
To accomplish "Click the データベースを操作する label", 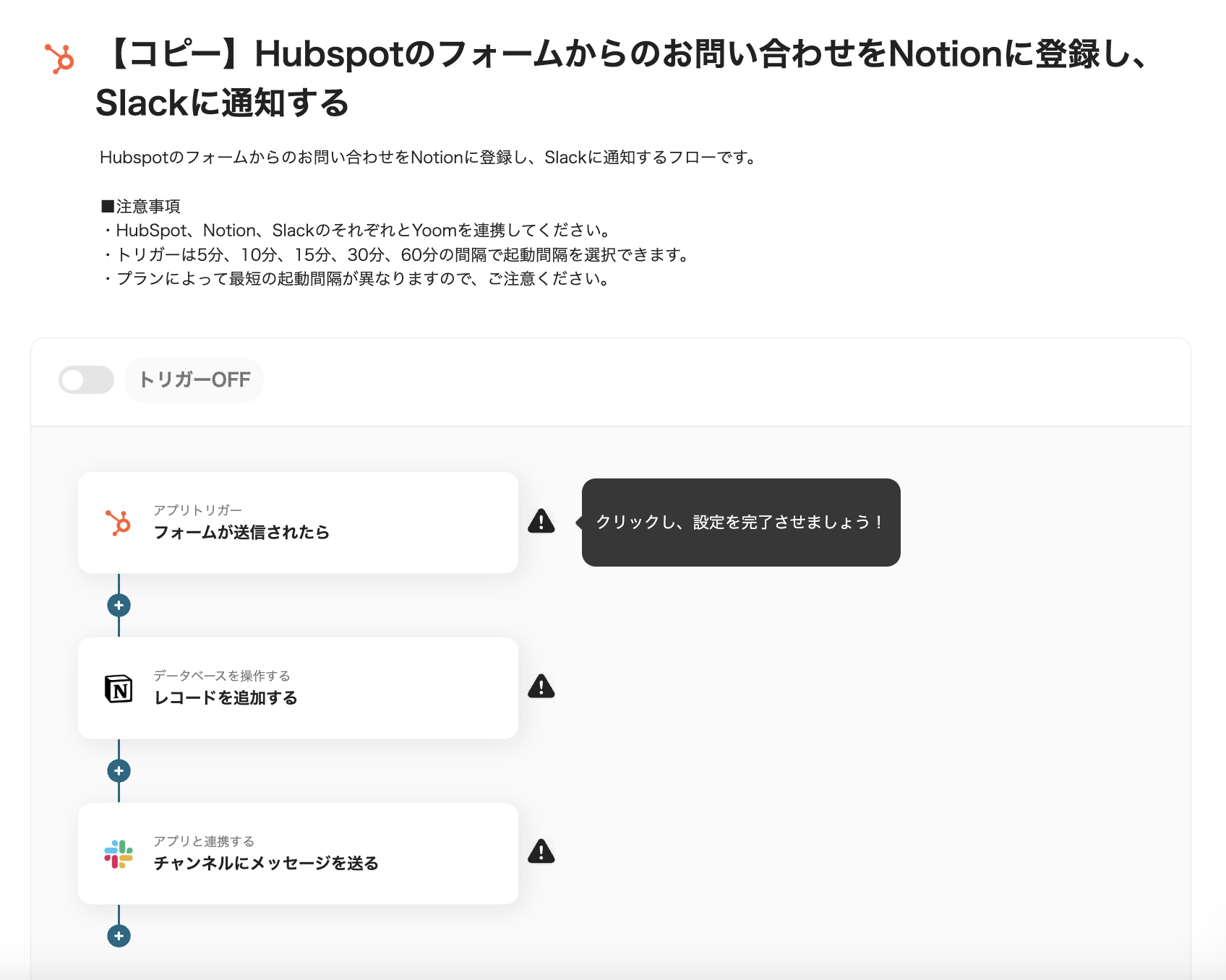I will [222, 676].
